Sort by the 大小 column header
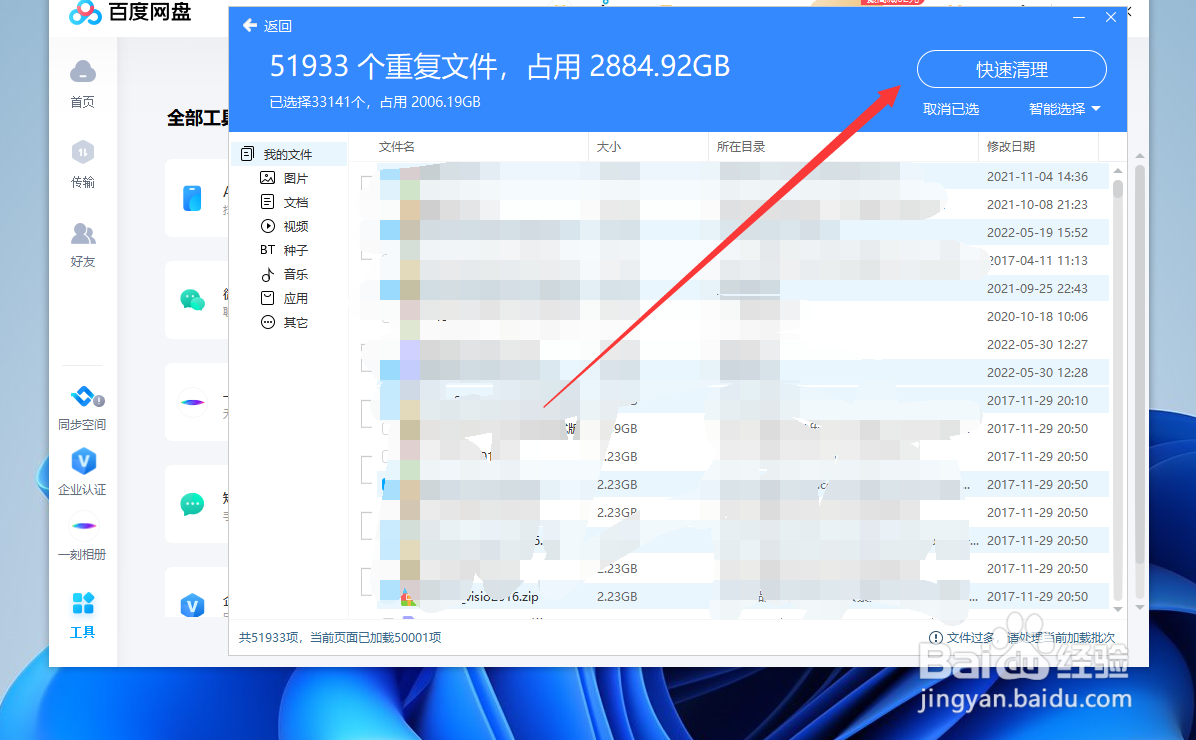This screenshot has width=1196, height=740. tap(608, 146)
